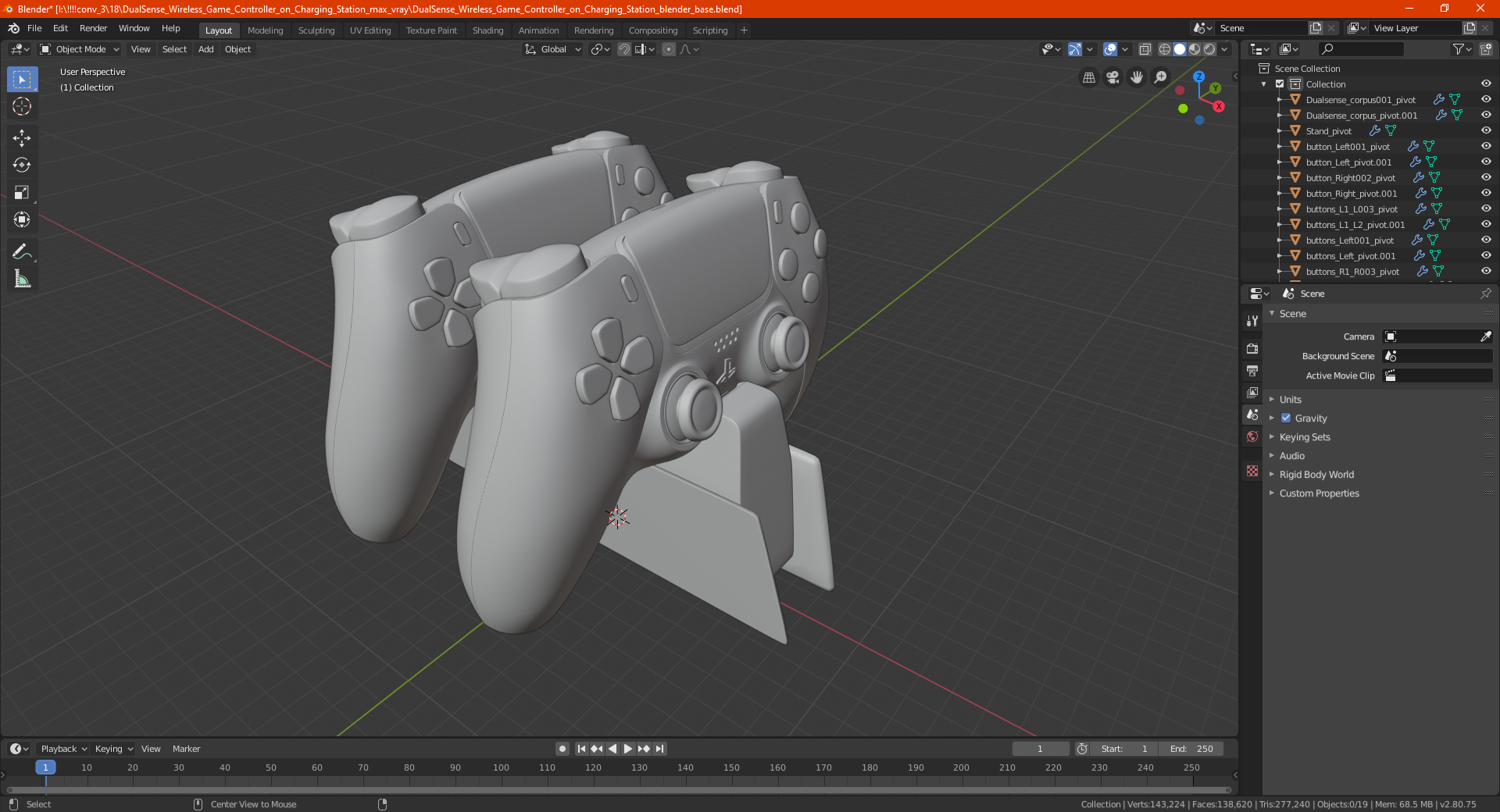
Task: Pick camera object with eyedropper
Action: pyautogui.click(x=1485, y=337)
